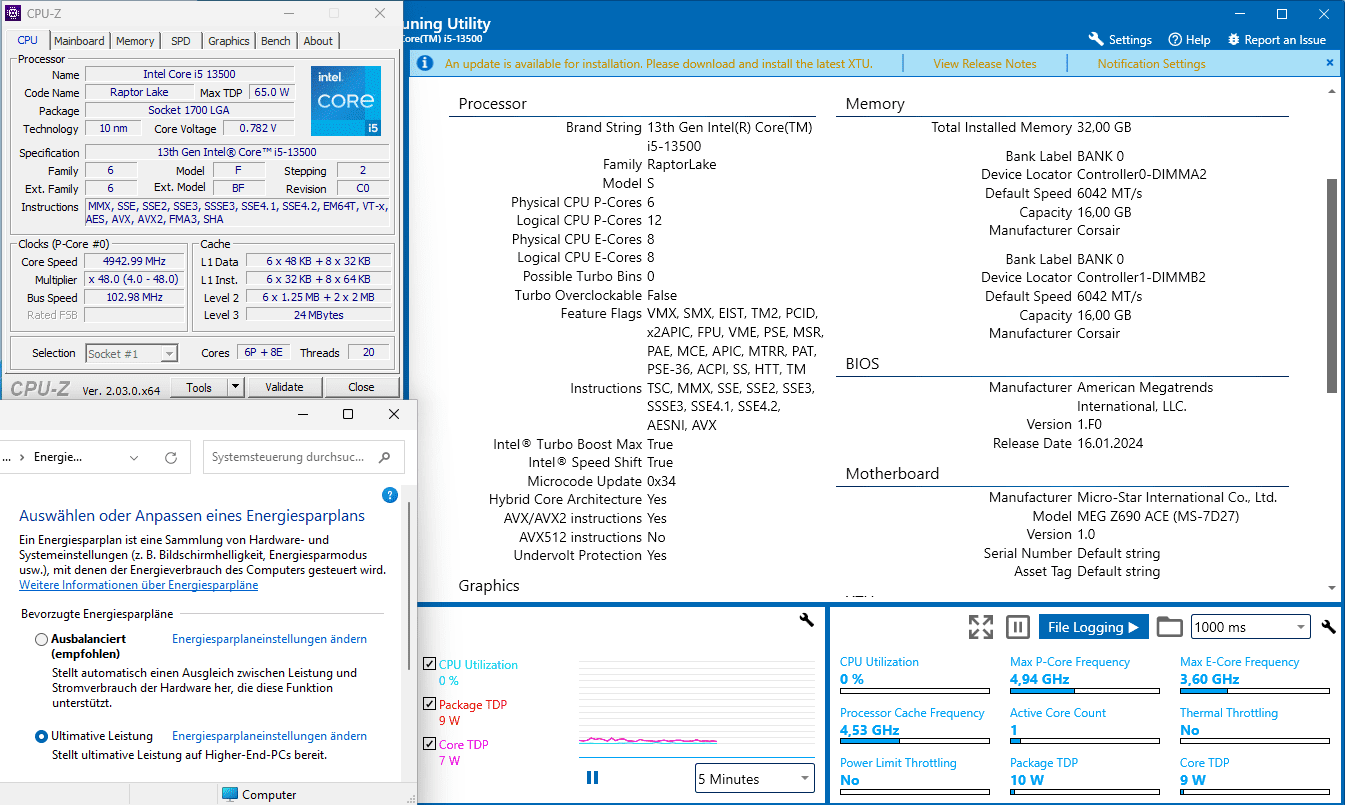Open the Graphics tab in CPU-Z
The image size is (1345, 805).
coord(229,41)
